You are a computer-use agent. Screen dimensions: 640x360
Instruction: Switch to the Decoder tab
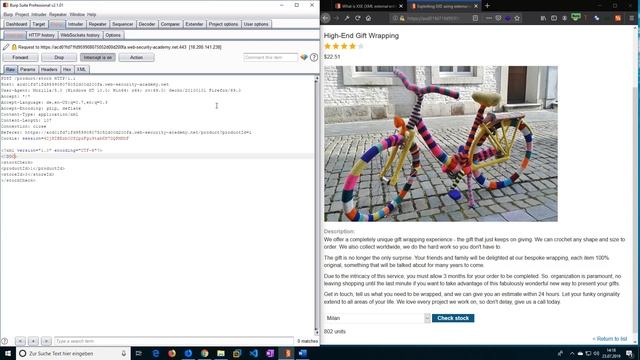click(x=147, y=24)
